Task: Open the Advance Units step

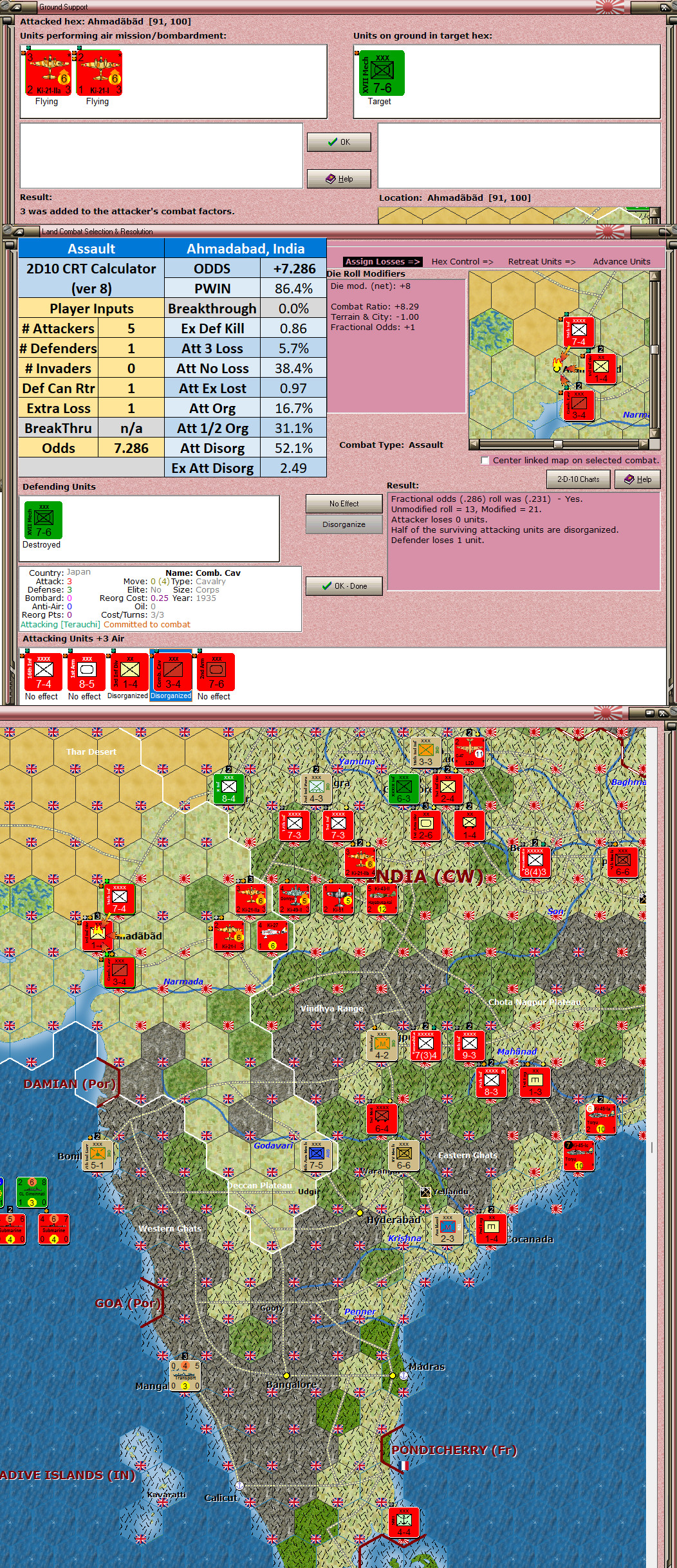Action: point(622,261)
